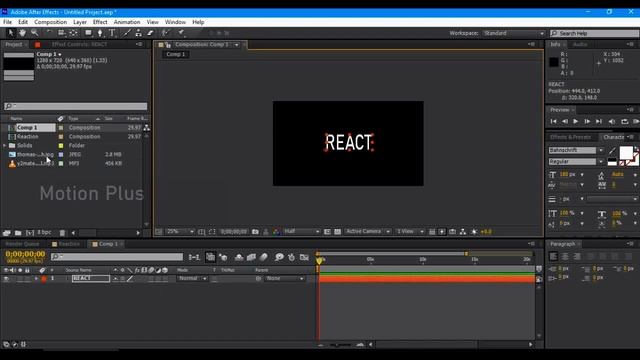Enable Frame Blending for timeline layers
Screen dimensions: 640x360
click(251, 257)
